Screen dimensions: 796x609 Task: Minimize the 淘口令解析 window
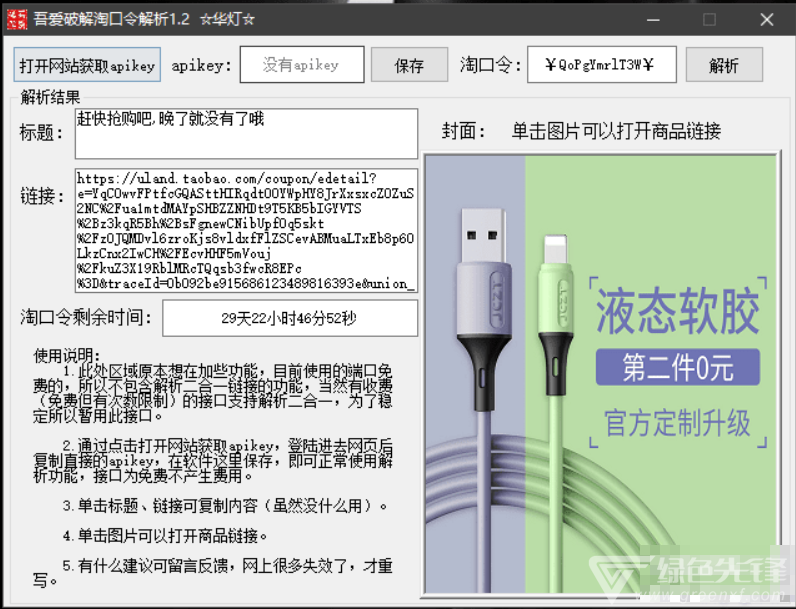pyautogui.click(x=653, y=20)
